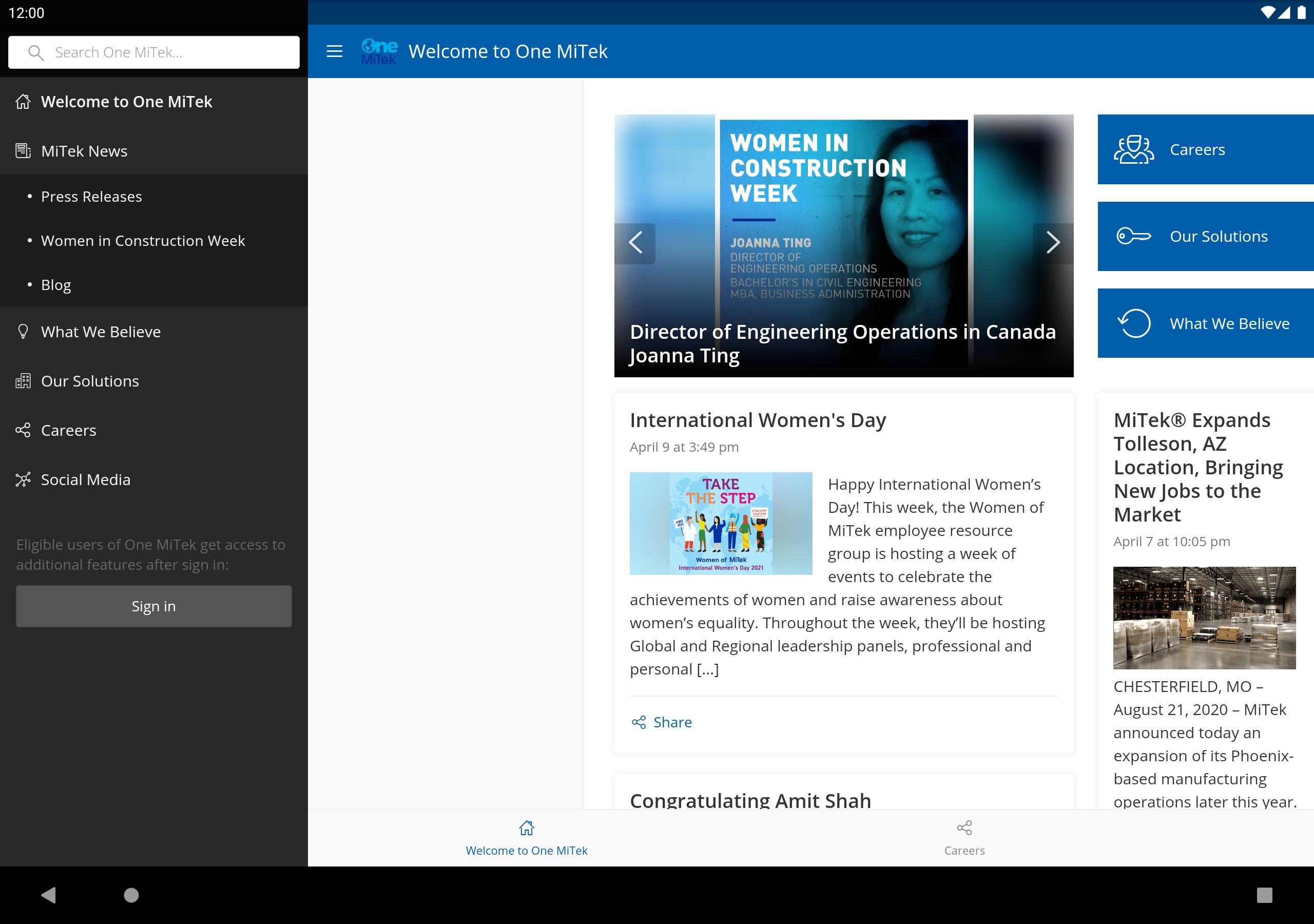
Task: Tap the Android recent apps square
Action: pos(1264,895)
